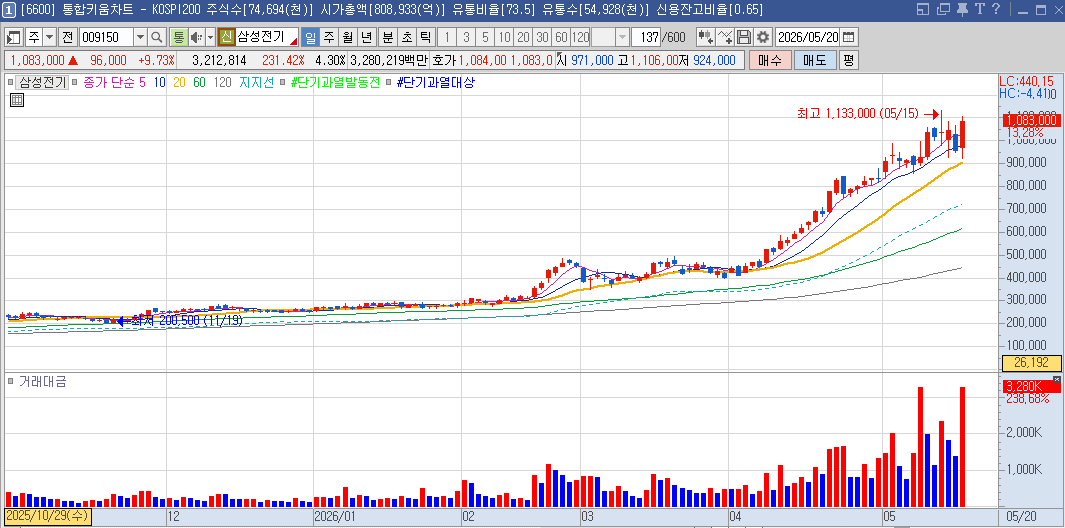Click the pink 5 moving average label

(x=142, y=84)
